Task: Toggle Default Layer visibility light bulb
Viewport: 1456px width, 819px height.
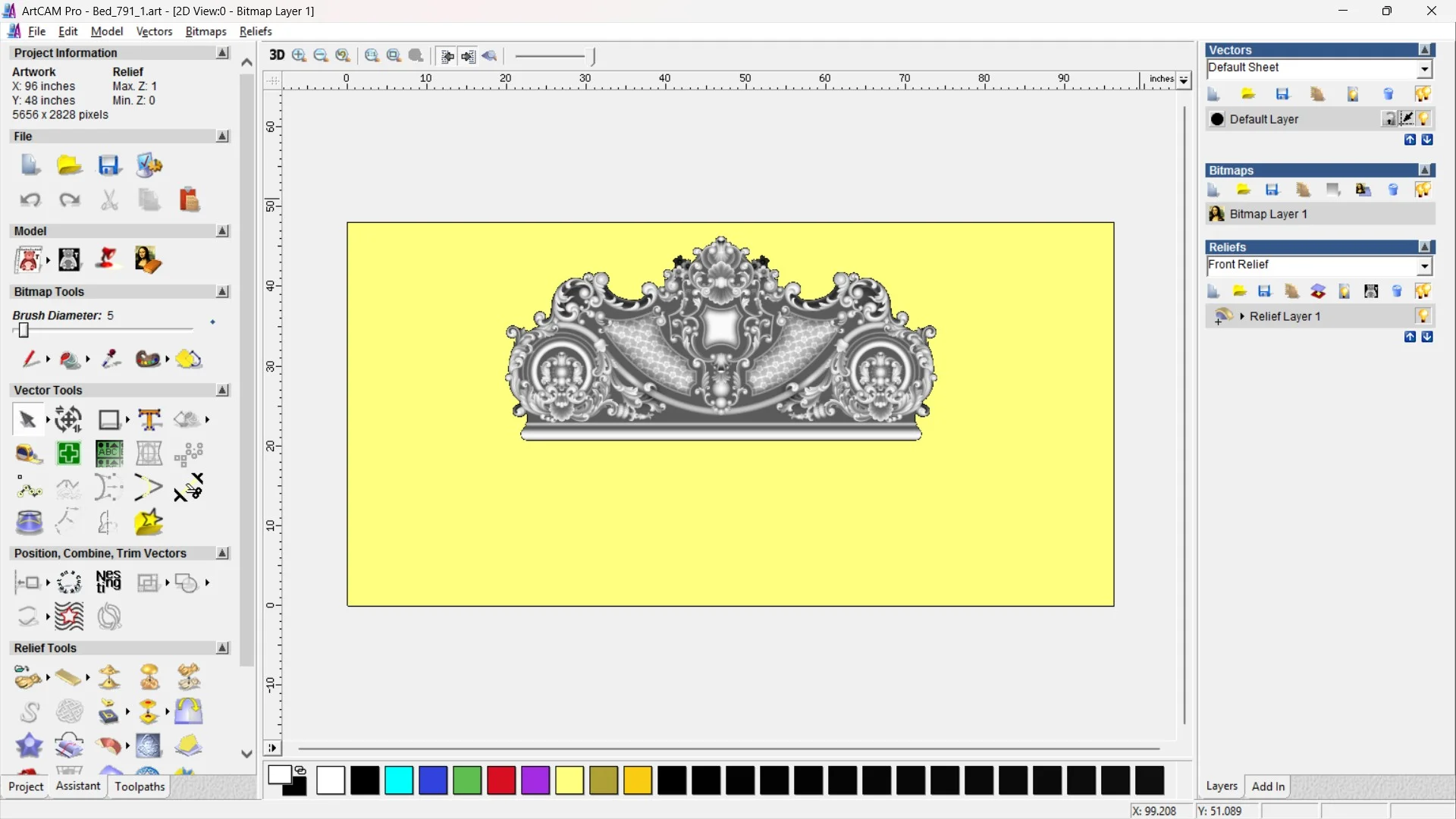Action: pos(1423,119)
